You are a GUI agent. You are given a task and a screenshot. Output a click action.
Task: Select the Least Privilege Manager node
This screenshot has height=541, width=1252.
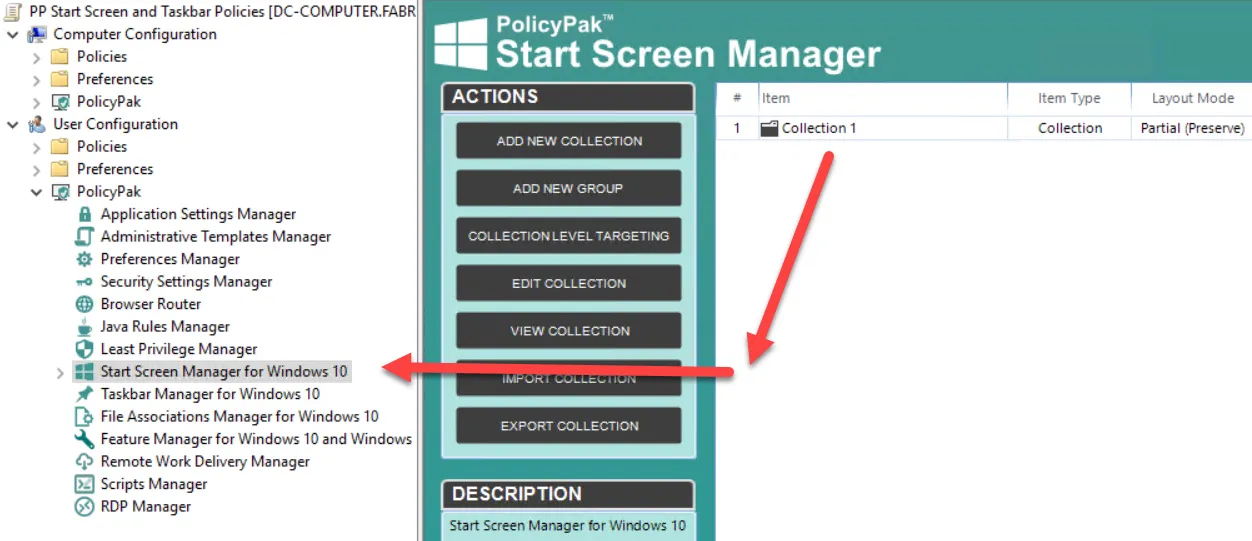(x=179, y=349)
